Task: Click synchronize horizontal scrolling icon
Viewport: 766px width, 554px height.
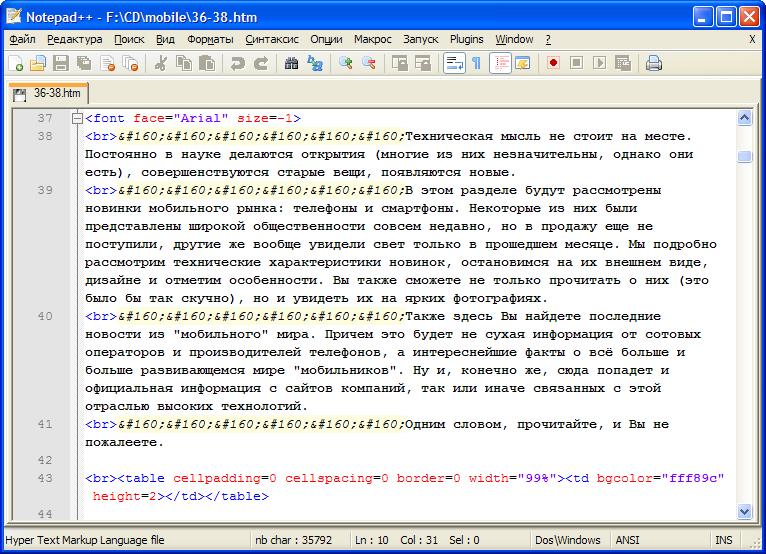Action: [423, 64]
